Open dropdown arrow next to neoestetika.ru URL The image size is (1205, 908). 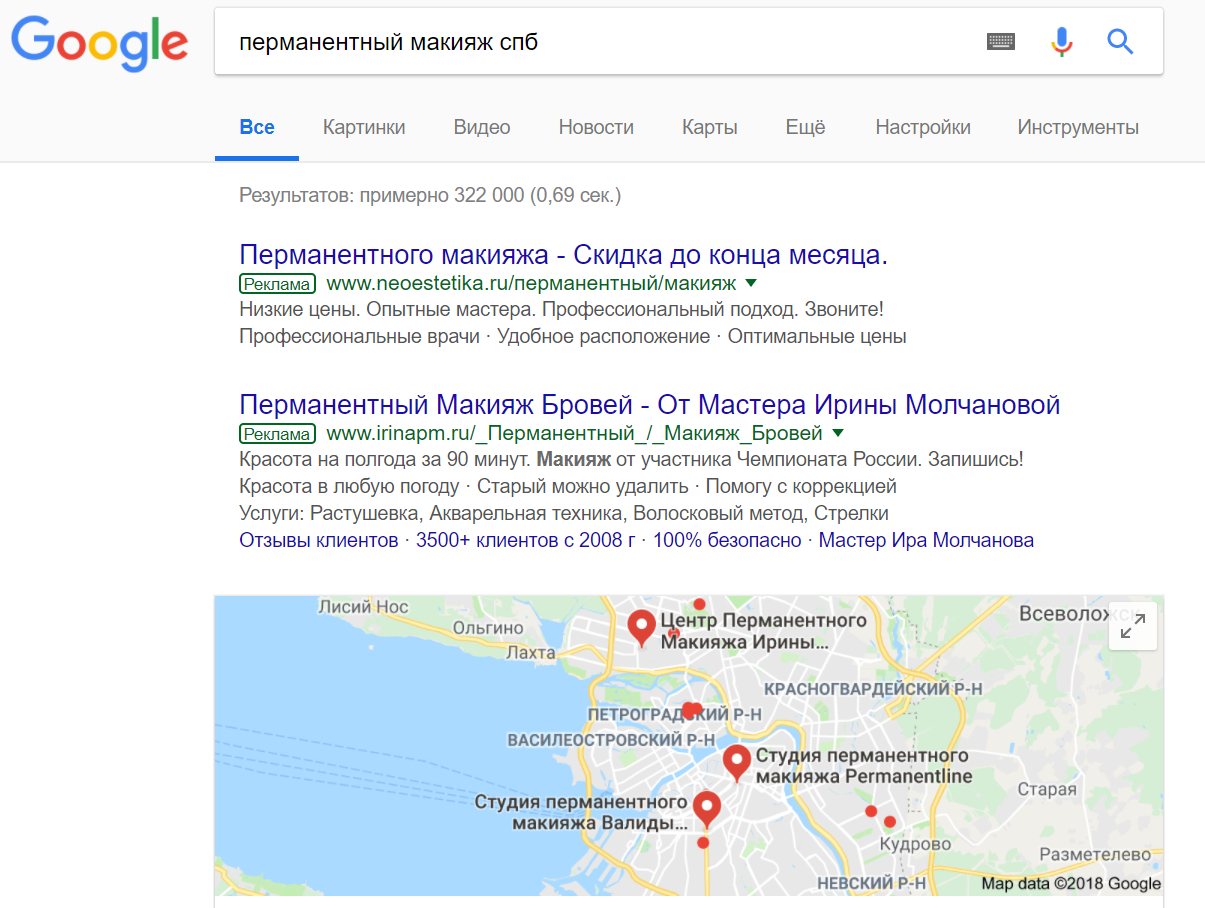[x=751, y=284]
